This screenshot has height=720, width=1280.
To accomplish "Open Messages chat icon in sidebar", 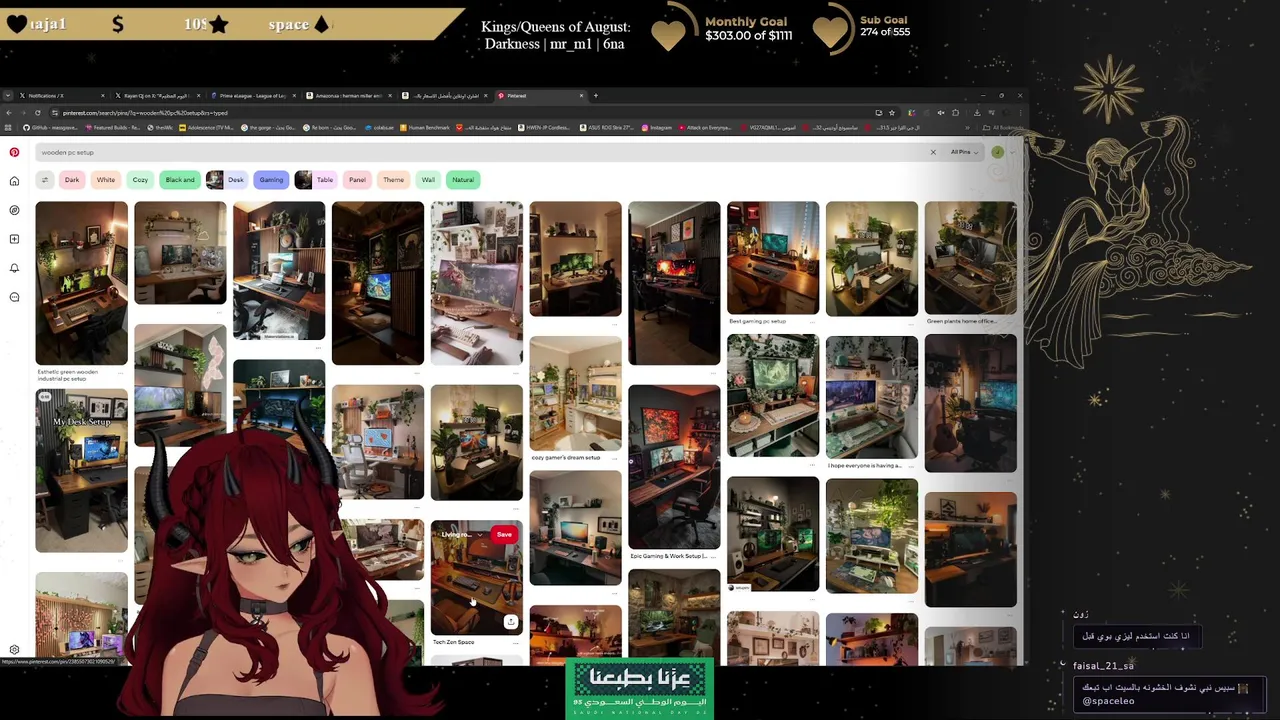I will click(x=14, y=297).
